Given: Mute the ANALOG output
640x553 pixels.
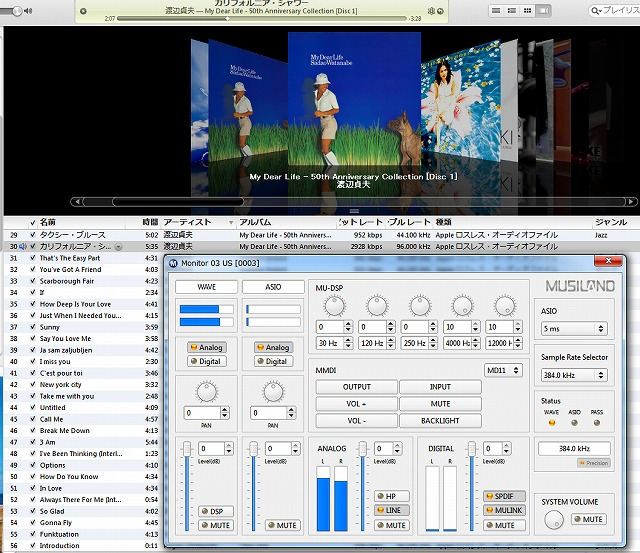Looking at the screenshot, I should click(392, 526).
